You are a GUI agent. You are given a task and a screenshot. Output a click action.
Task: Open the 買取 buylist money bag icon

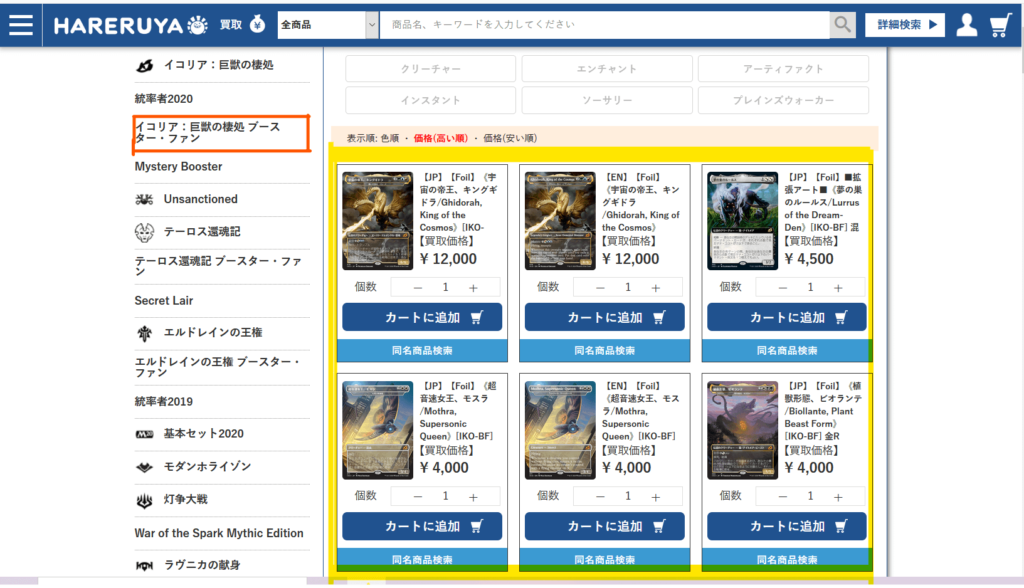[258, 24]
